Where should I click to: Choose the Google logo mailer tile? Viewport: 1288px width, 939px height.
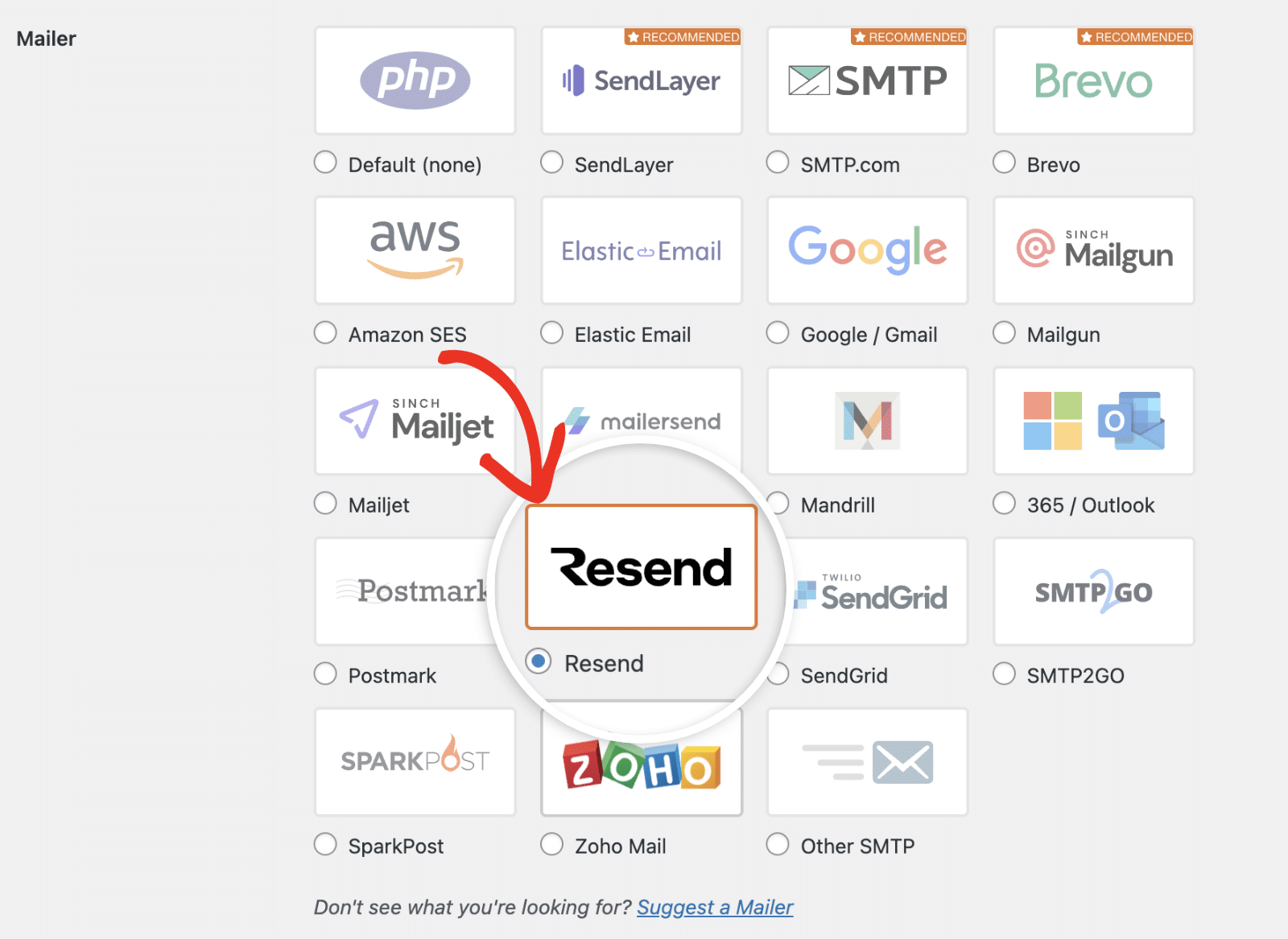tap(867, 250)
